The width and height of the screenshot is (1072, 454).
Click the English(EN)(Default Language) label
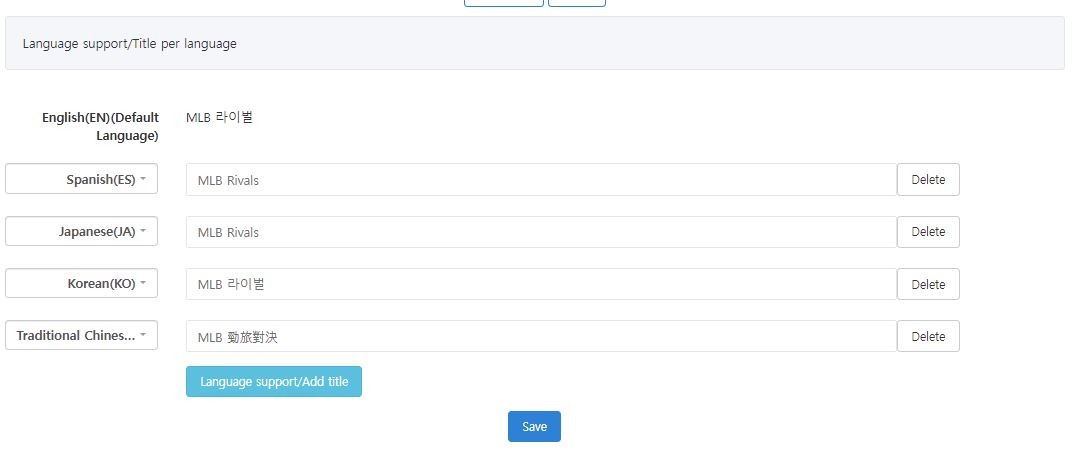[100, 126]
